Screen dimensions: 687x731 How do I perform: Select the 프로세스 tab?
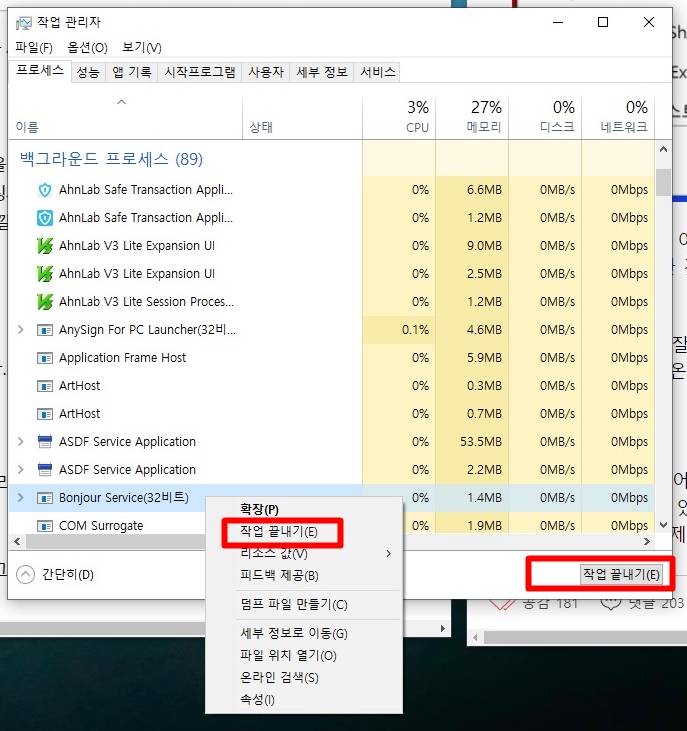[40, 70]
